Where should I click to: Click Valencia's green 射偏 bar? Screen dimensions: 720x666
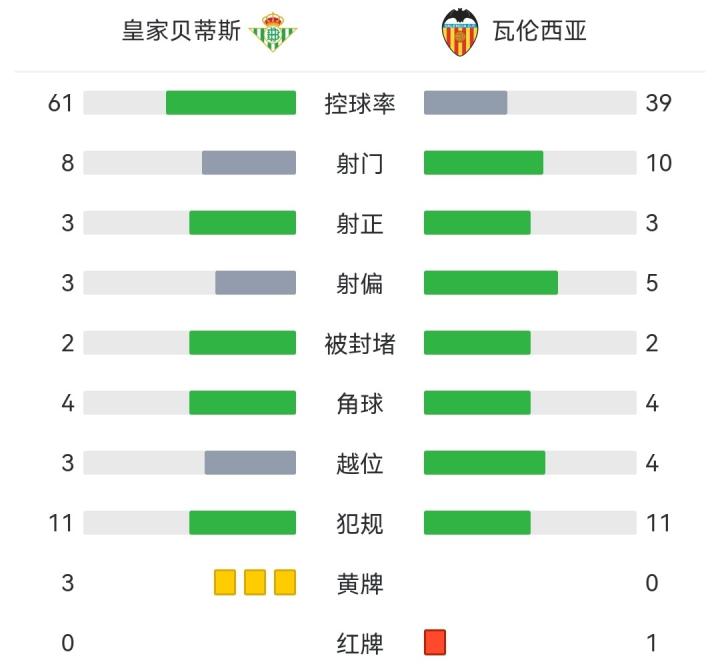pos(491,283)
